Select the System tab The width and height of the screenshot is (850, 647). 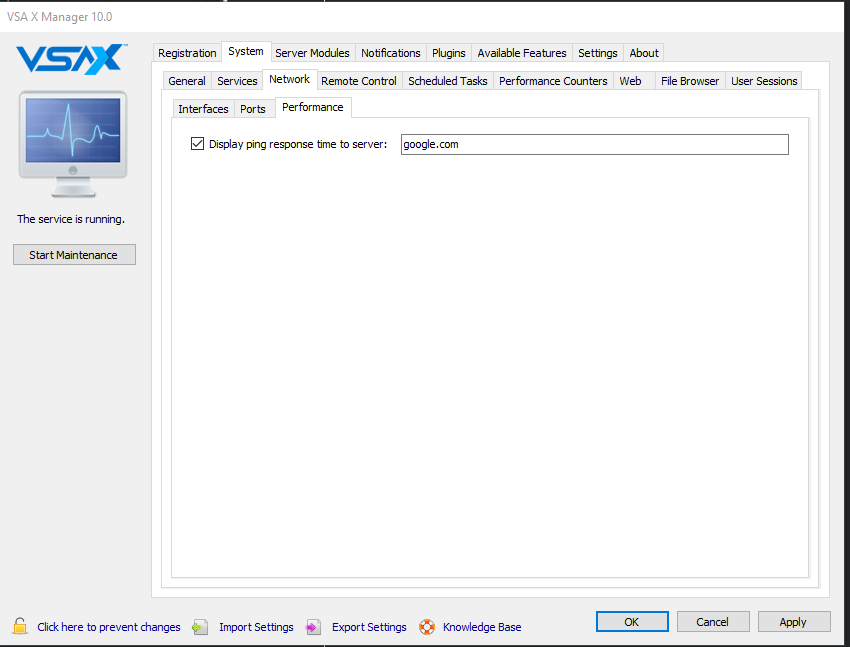pyautogui.click(x=246, y=51)
